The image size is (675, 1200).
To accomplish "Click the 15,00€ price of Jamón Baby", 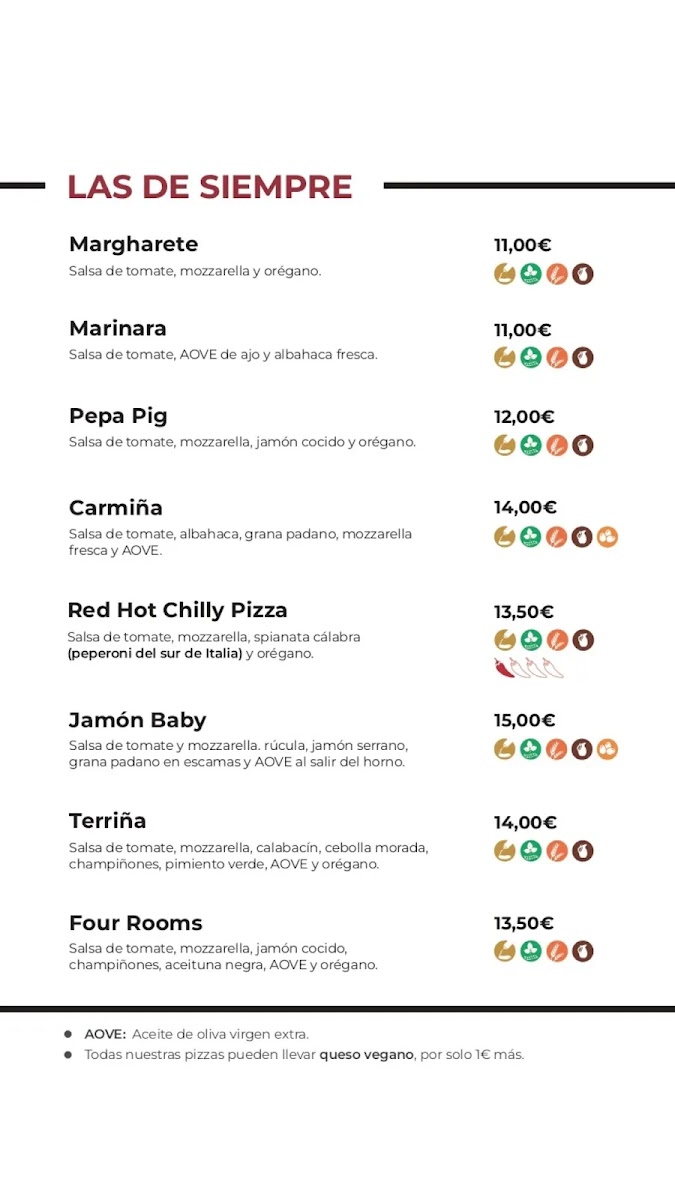I will click(x=524, y=720).
